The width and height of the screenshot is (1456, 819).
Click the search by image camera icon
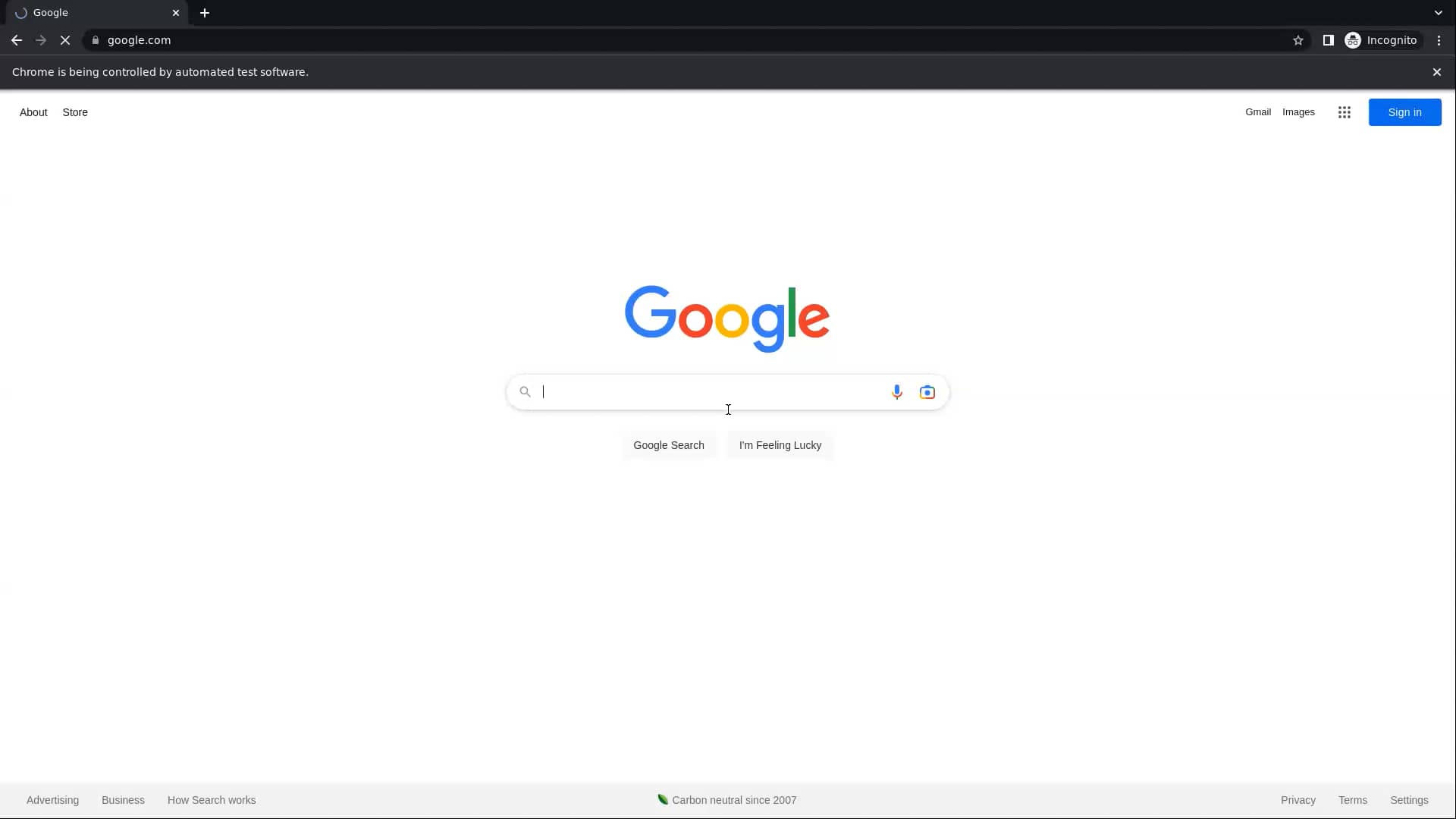click(x=927, y=391)
